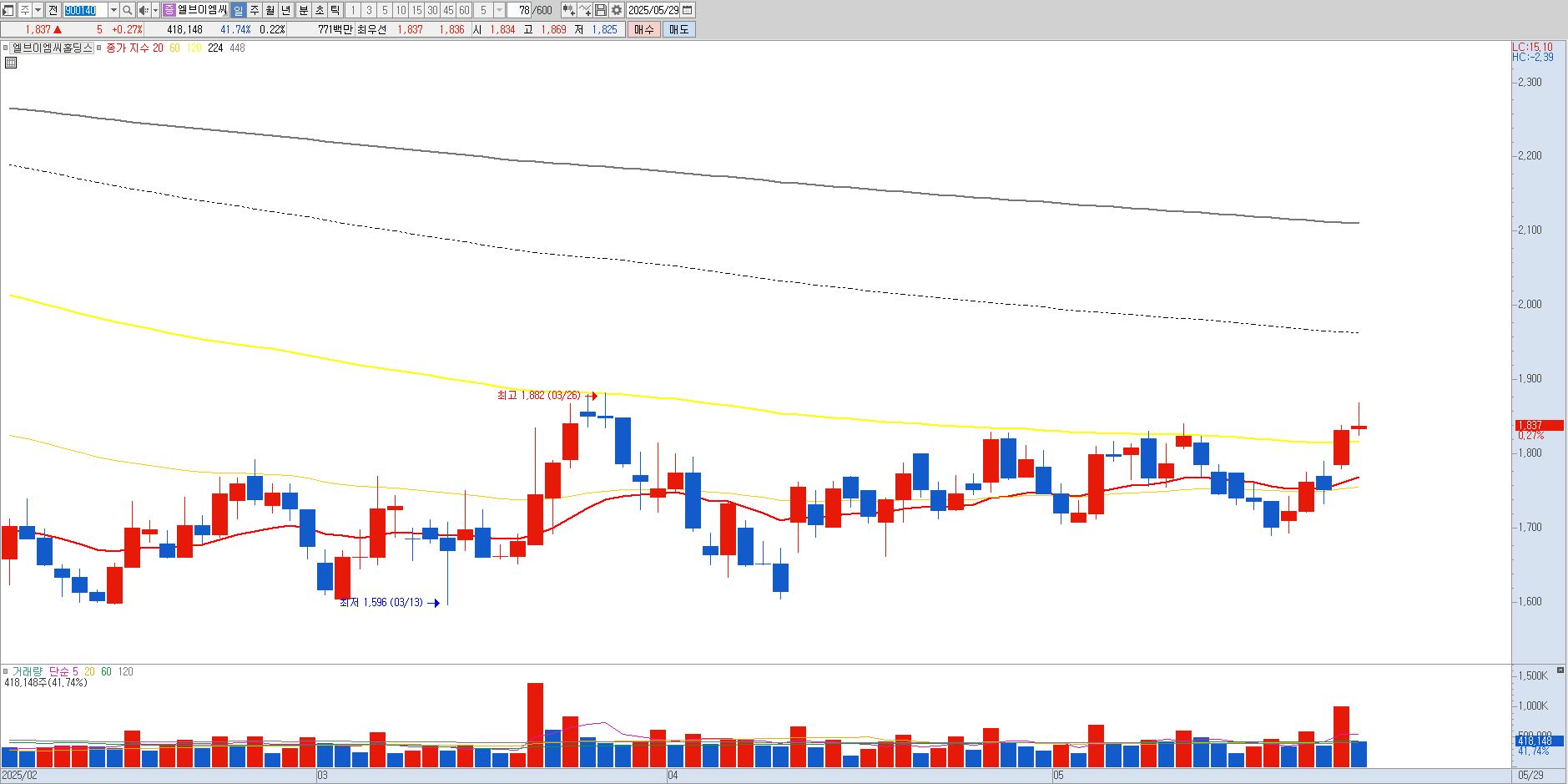Choose the 30 interval button
The image size is (1568, 784).
pos(432,10)
